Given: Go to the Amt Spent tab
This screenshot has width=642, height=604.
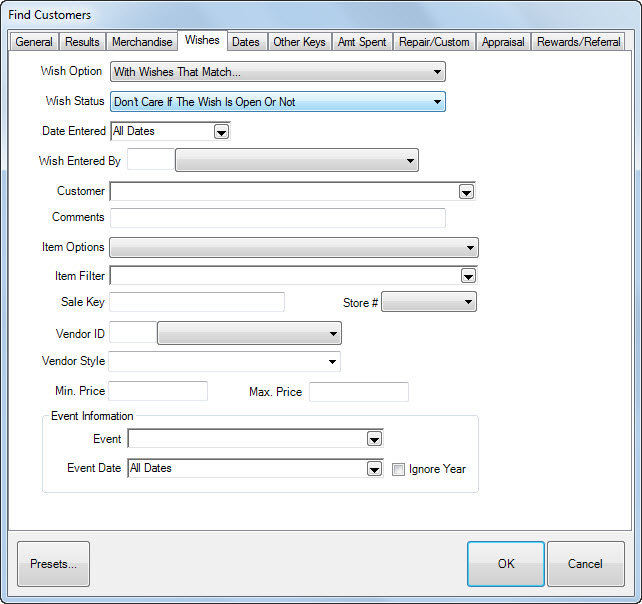Looking at the screenshot, I should click(362, 42).
